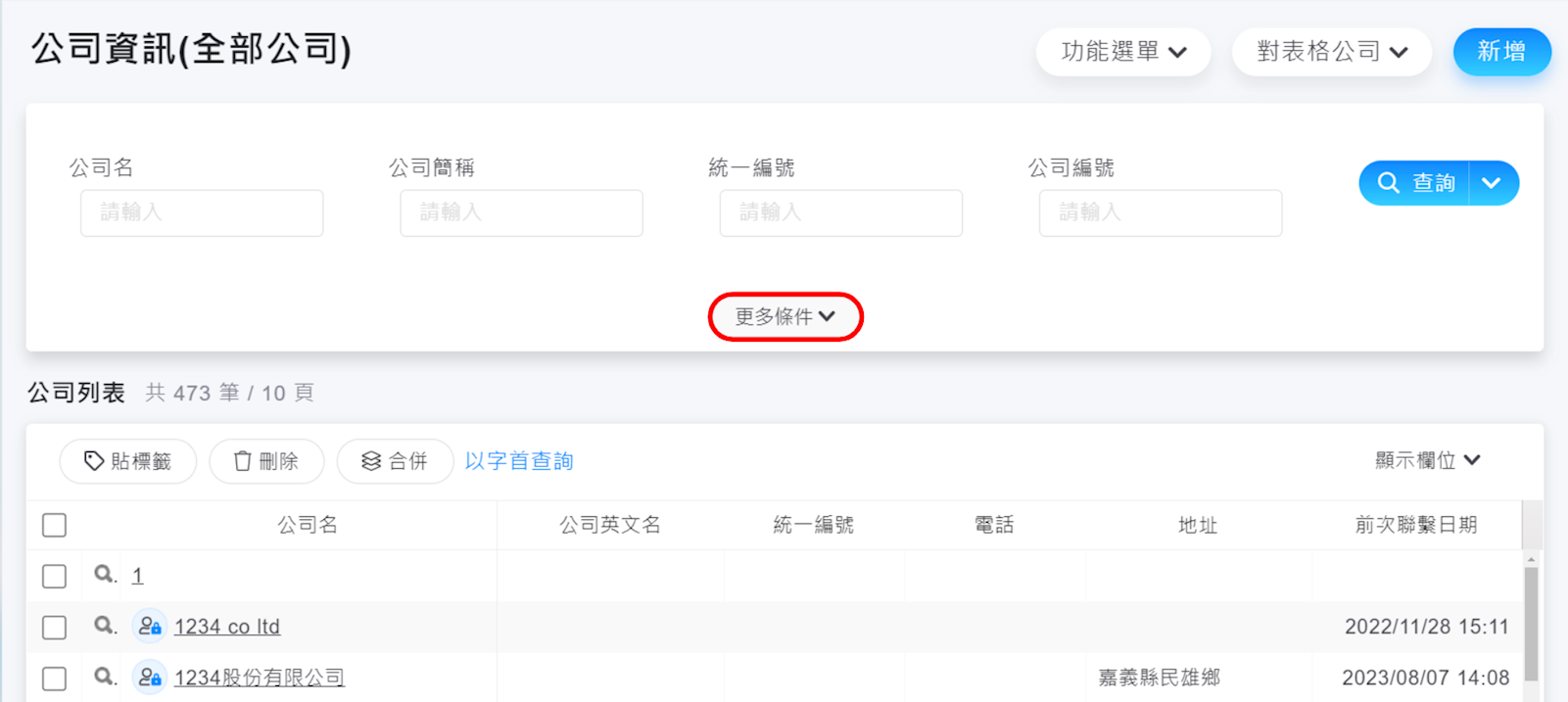Click the layers icon on 合併
The height and width of the screenshot is (702, 1568).
pyautogui.click(x=371, y=461)
